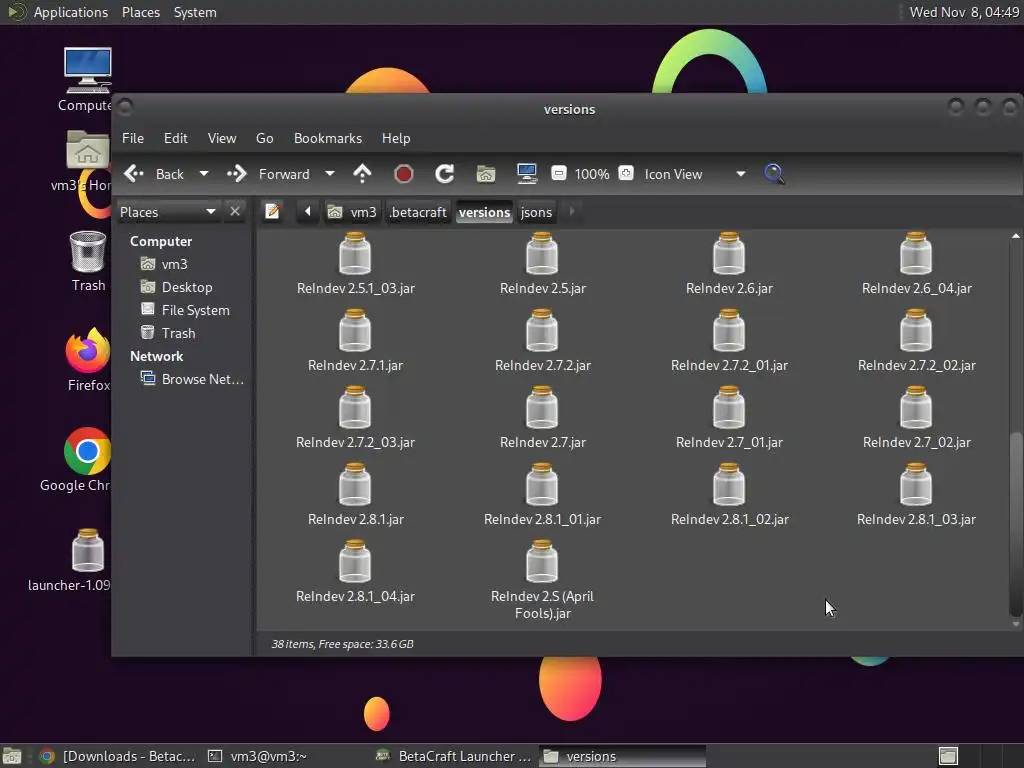Click the Stop loading icon
1024x768 pixels.
404,174
